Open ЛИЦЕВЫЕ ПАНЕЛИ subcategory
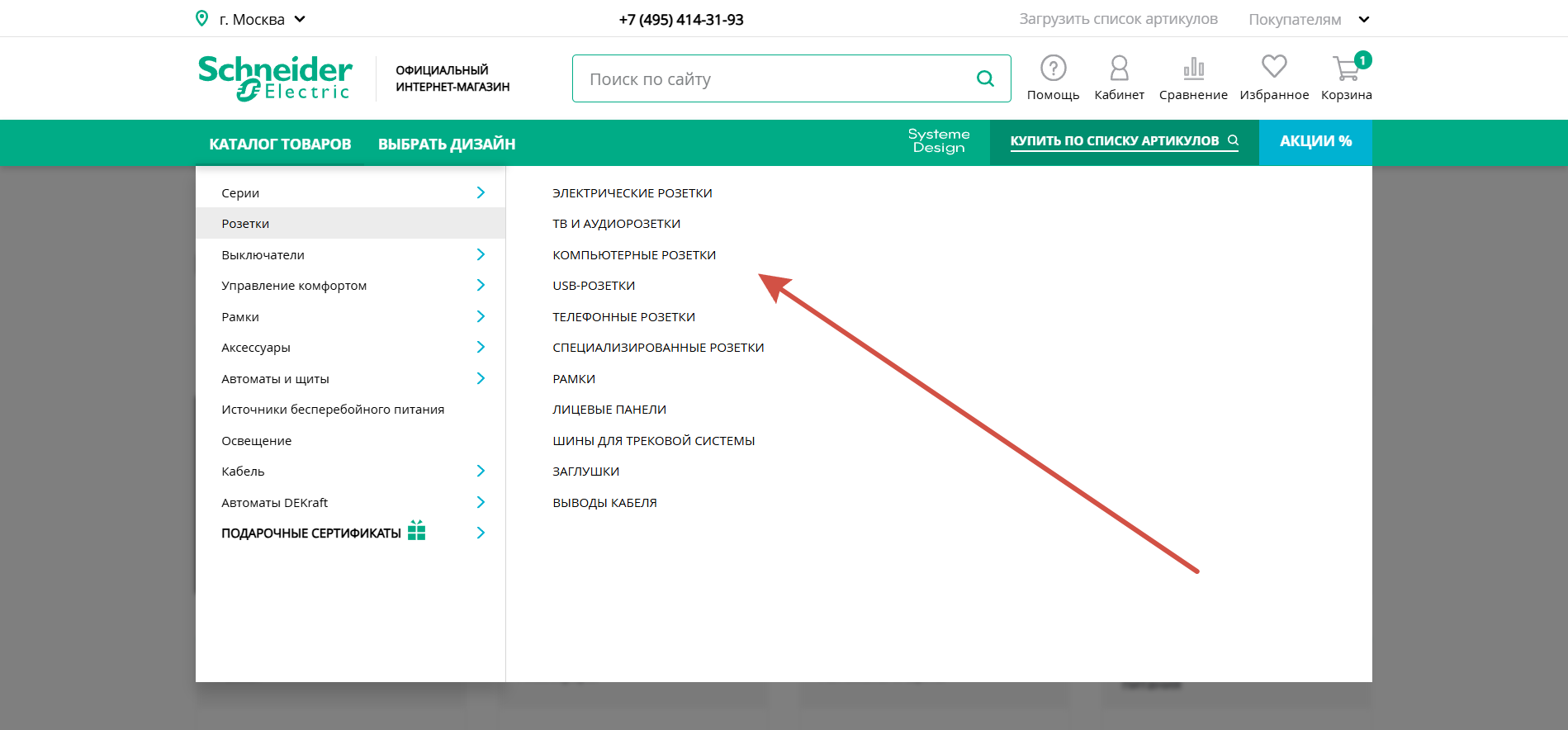1568x730 pixels. [x=609, y=410]
